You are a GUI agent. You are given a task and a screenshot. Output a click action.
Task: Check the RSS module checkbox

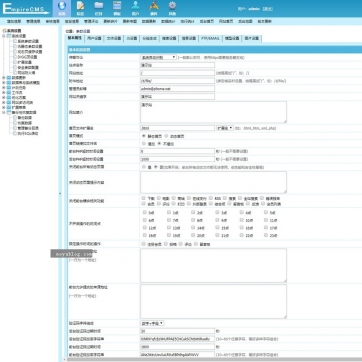(211, 198)
